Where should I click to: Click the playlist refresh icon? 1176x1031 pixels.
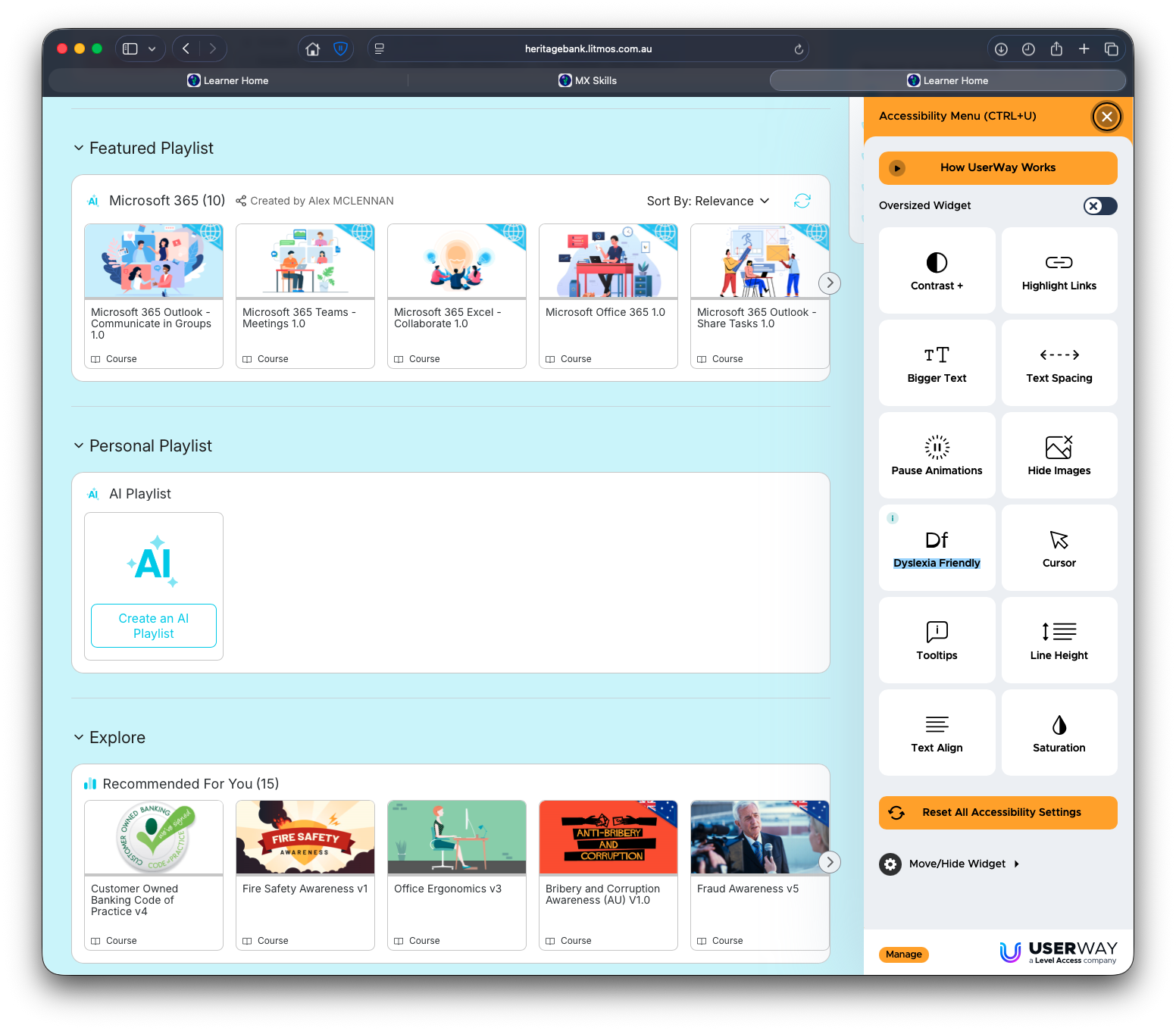pos(802,201)
